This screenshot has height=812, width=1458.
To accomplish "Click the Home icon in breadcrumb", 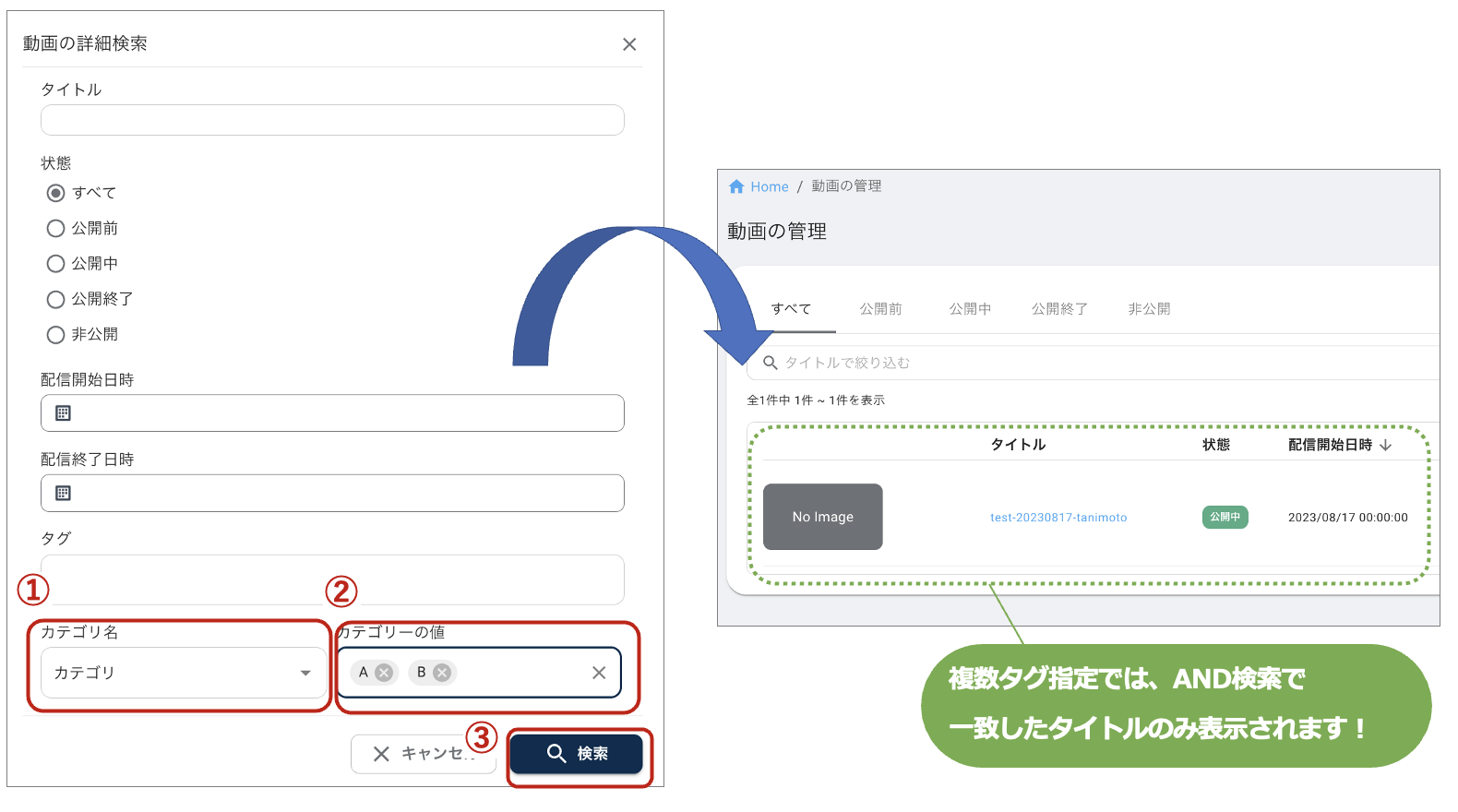I will [736, 186].
